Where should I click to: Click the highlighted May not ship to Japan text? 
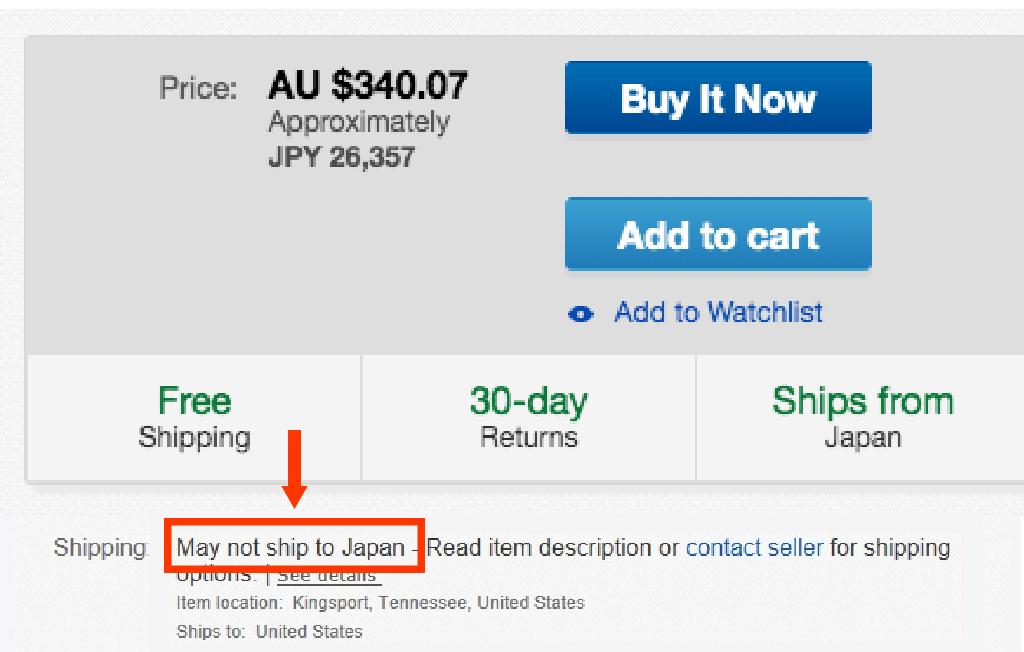(x=296, y=547)
